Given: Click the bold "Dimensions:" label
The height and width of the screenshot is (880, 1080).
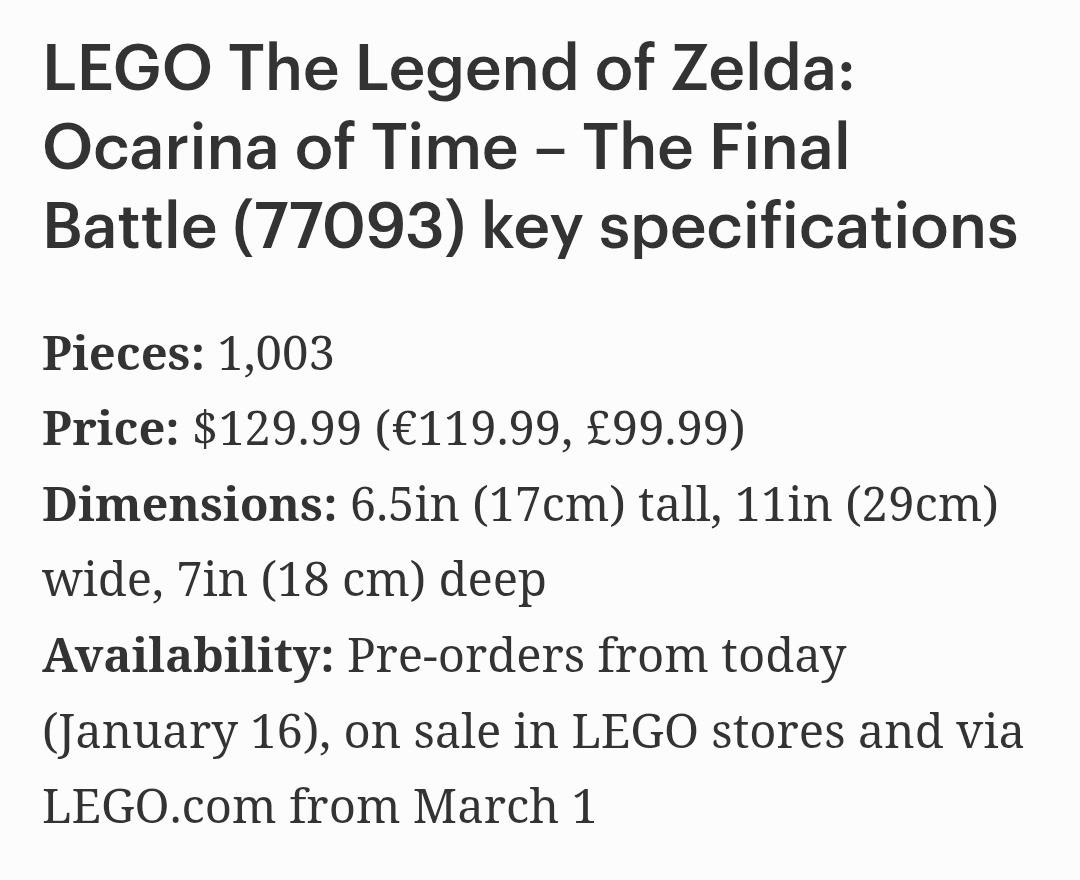Looking at the screenshot, I should [189, 504].
